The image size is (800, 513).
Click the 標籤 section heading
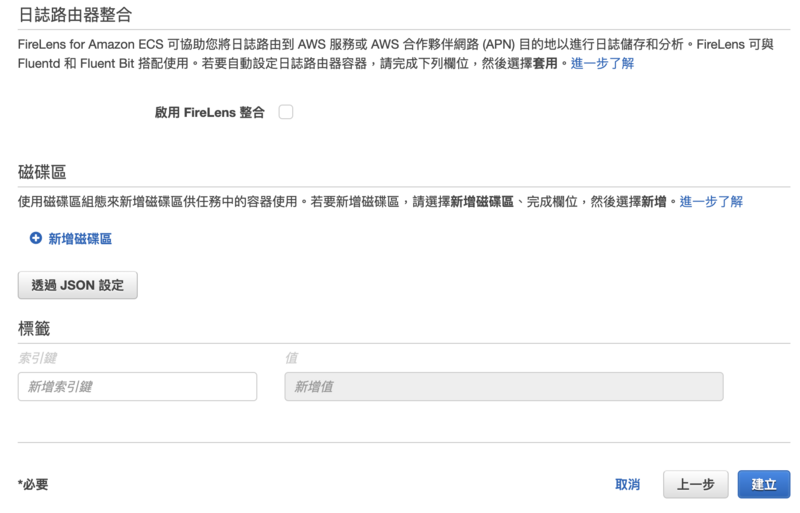pyautogui.click(x=34, y=328)
